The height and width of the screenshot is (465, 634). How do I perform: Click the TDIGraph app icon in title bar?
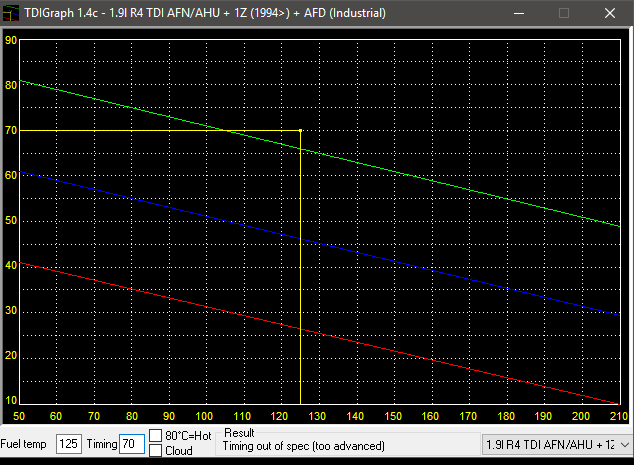pos(12,15)
